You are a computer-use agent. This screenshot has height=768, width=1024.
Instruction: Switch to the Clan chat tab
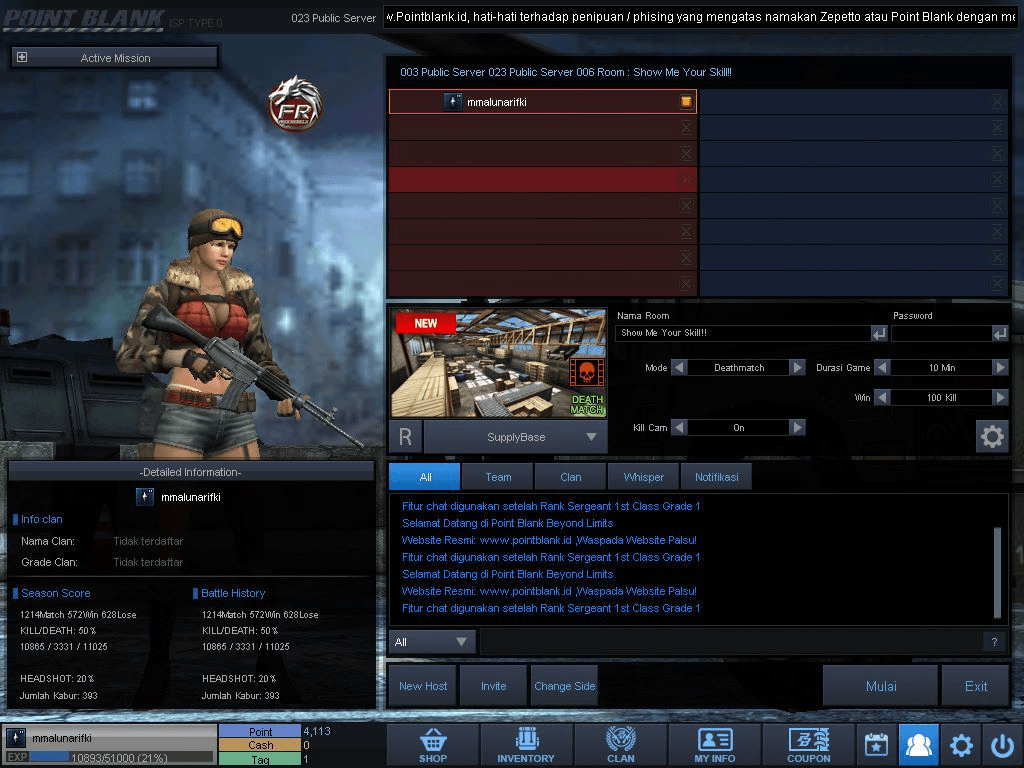click(570, 477)
